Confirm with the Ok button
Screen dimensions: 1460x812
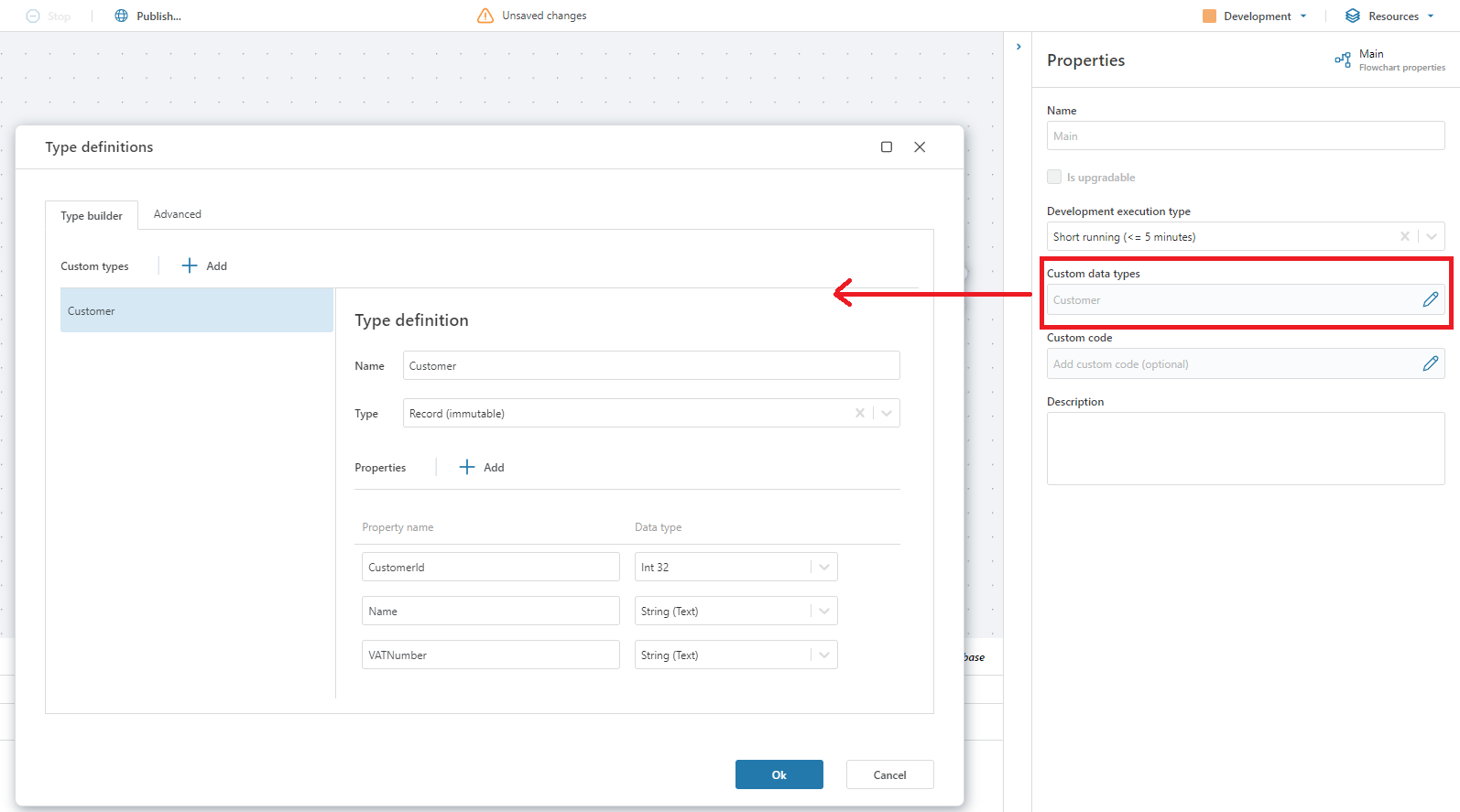click(779, 774)
